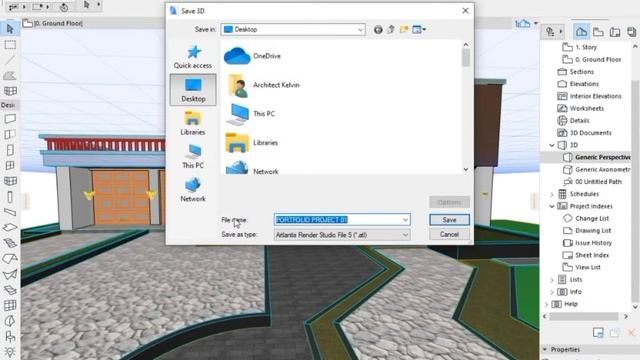Select Desktop in places sidebar
The height and width of the screenshot is (360, 640).
pos(193,90)
